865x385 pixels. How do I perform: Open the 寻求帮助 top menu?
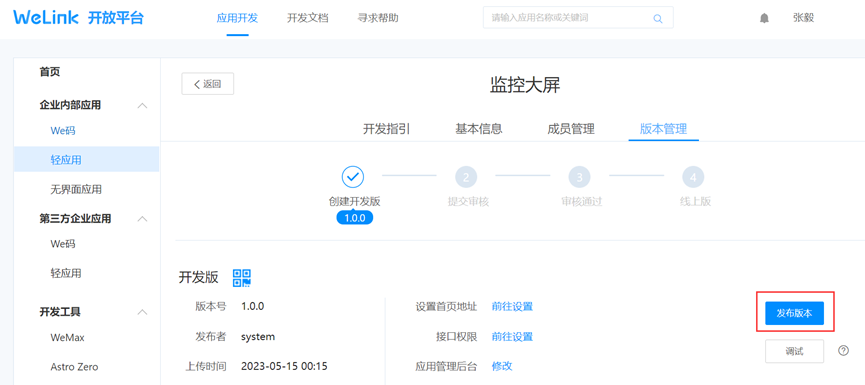click(x=378, y=18)
